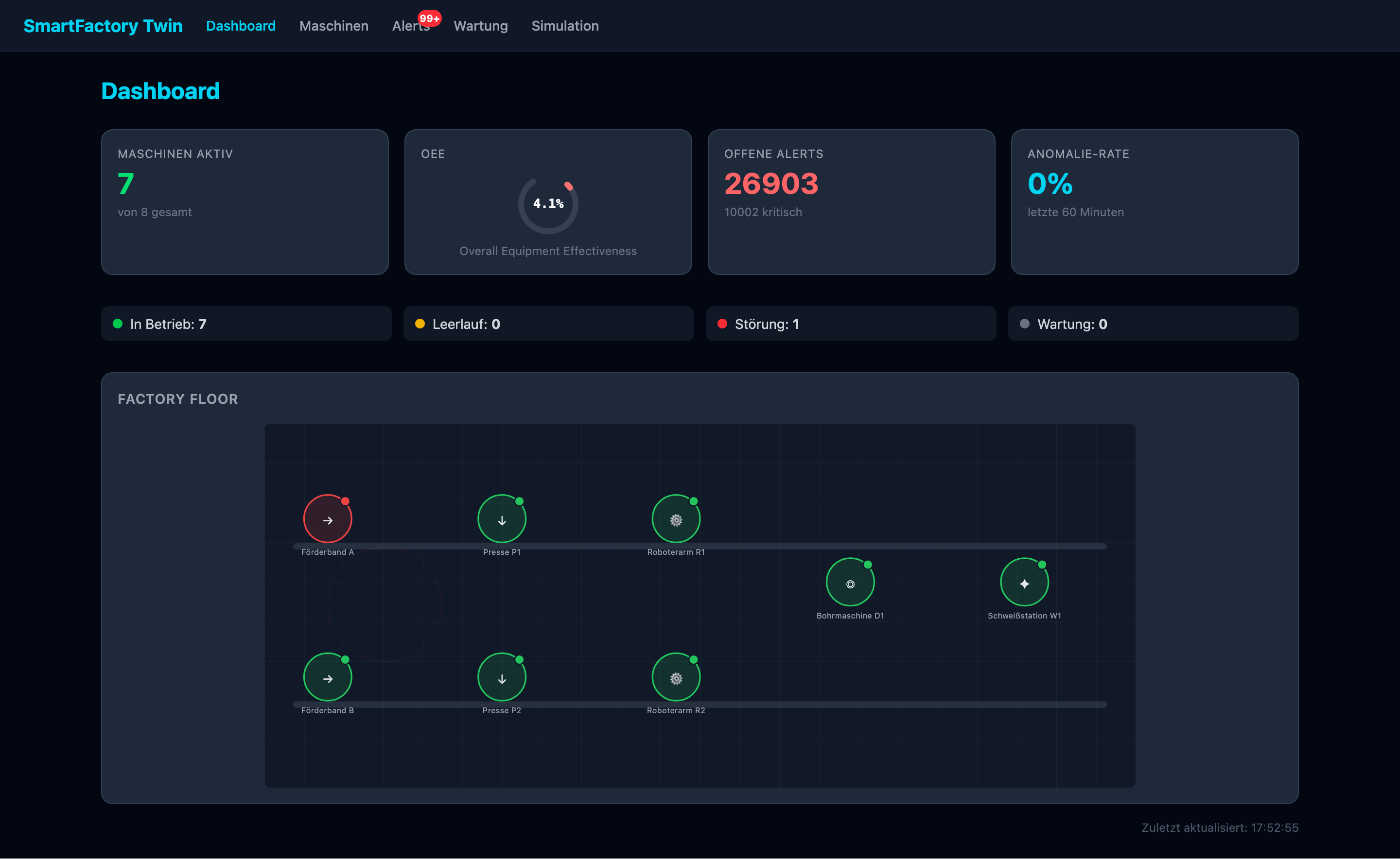Select the Störung status chip
Image resolution: width=1400 pixels, height=859 pixels.
click(x=850, y=324)
